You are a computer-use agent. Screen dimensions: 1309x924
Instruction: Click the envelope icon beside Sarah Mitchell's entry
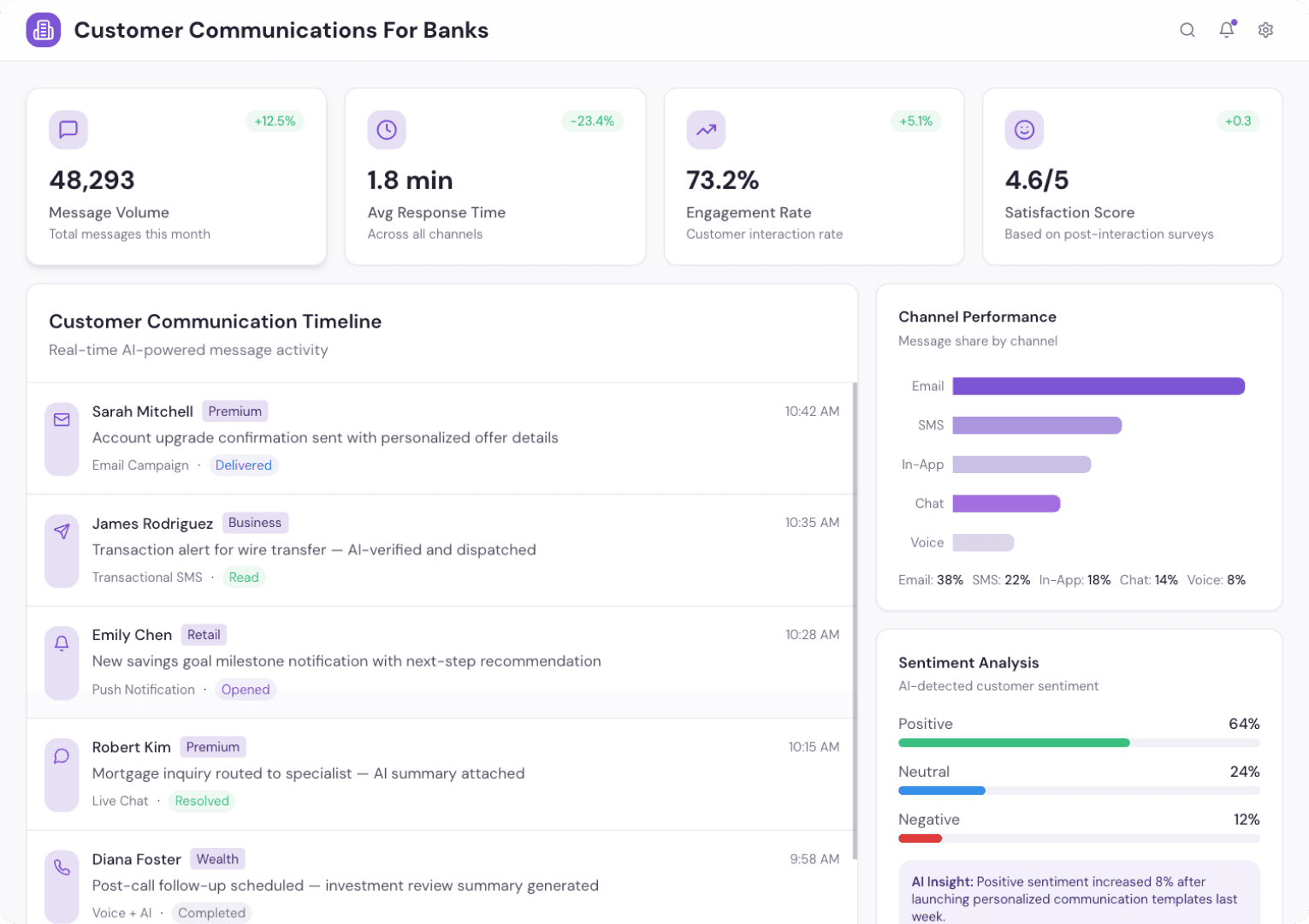62,420
